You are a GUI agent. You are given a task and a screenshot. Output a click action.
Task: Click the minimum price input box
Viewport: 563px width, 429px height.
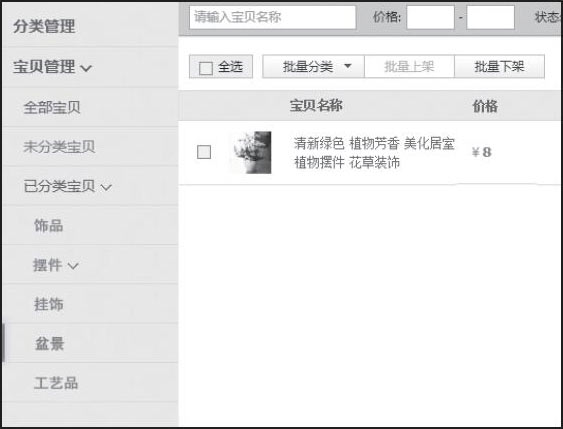431,17
